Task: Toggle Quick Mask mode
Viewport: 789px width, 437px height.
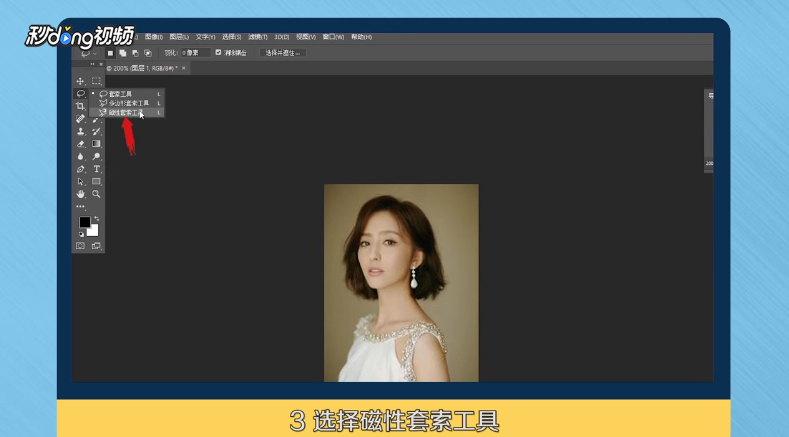Action: pyautogui.click(x=80, y=246)
